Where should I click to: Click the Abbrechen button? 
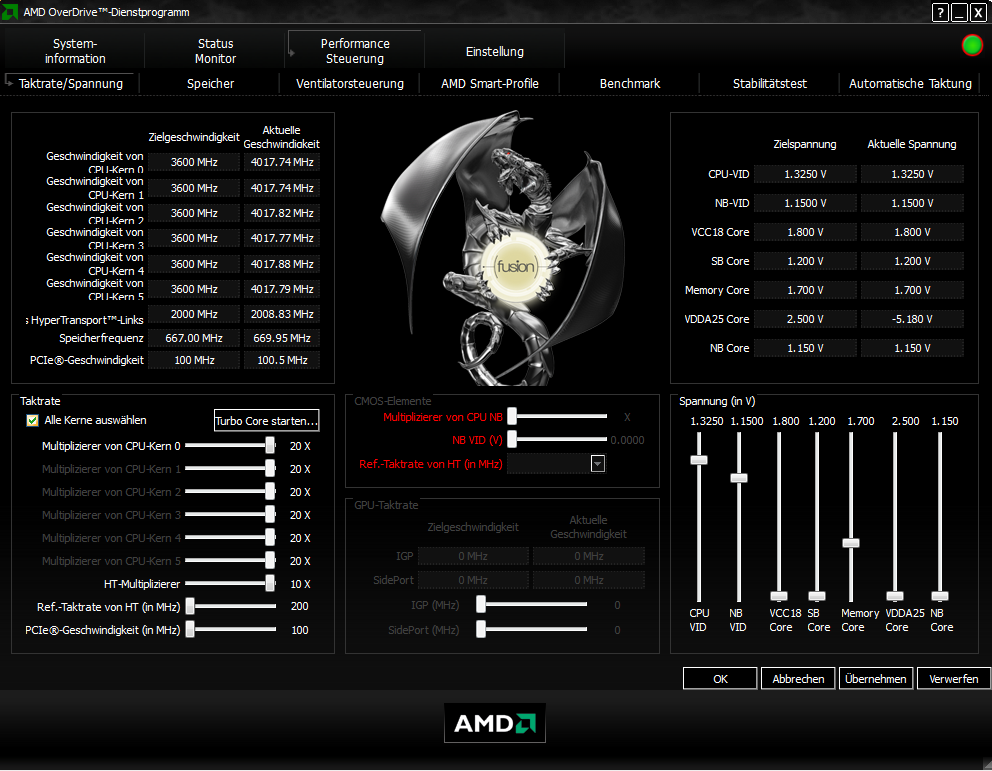pos(798,679)
